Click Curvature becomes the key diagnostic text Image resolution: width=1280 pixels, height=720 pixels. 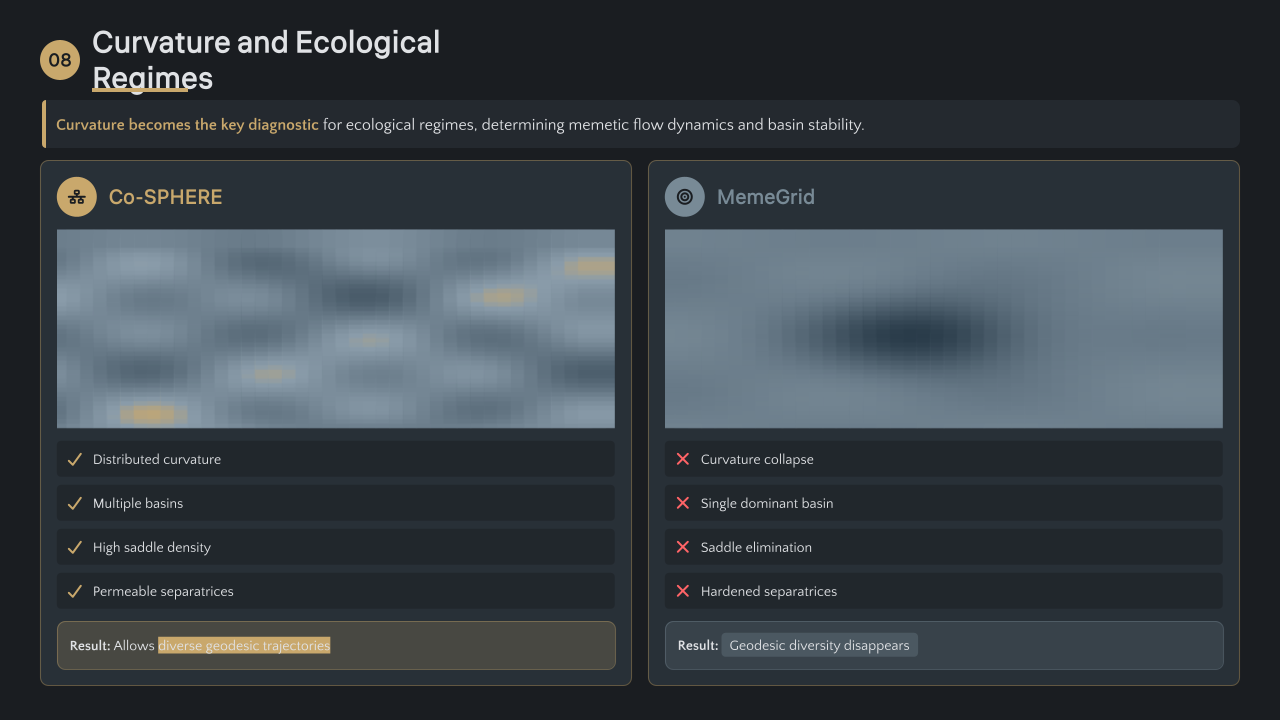[187, 125]
